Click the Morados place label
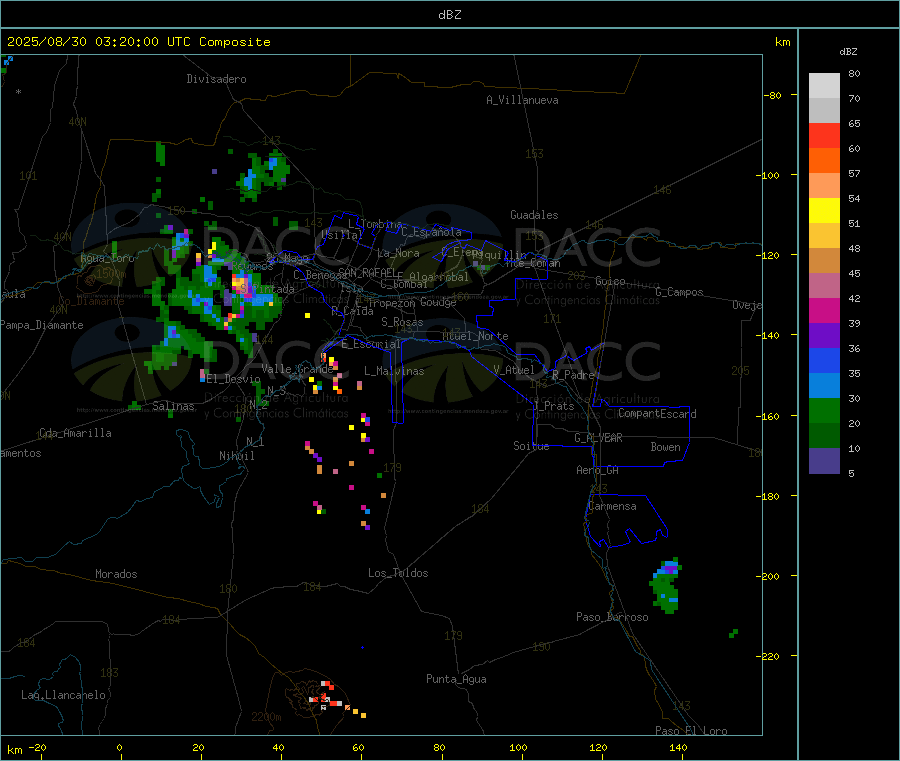 pos(116,574)
